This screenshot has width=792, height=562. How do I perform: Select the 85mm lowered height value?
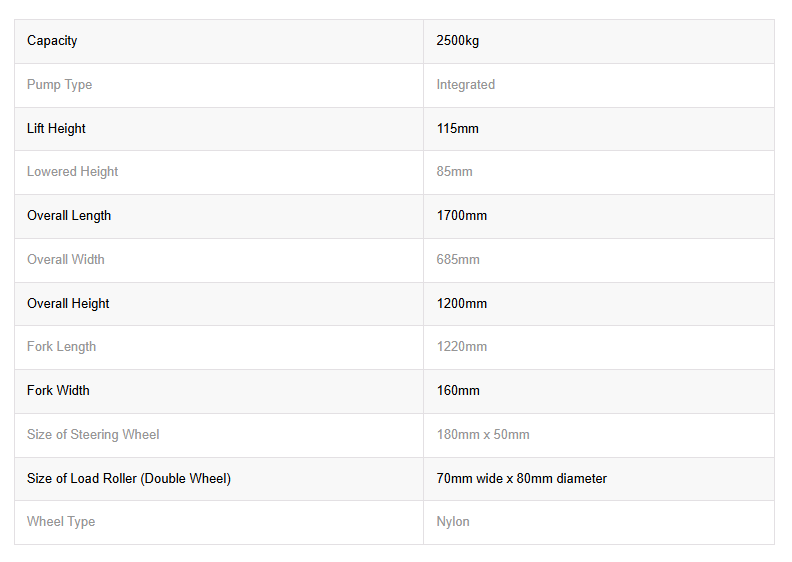(x=454, y=172)
